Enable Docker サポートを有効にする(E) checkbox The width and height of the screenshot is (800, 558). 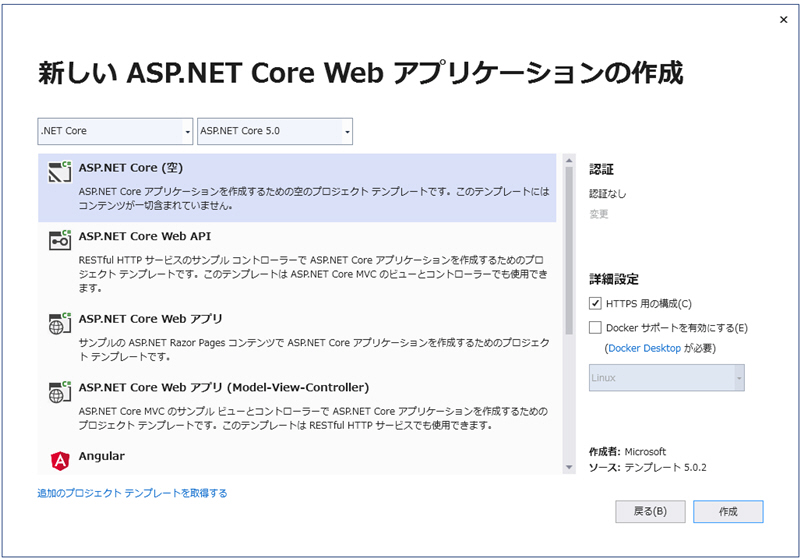click(595, 327)
